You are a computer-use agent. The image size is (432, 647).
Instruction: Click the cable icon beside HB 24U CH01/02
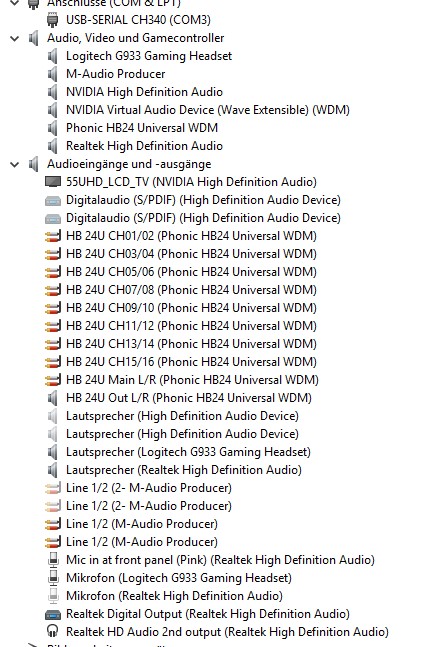pyautogui.click(x=52, y=236)
